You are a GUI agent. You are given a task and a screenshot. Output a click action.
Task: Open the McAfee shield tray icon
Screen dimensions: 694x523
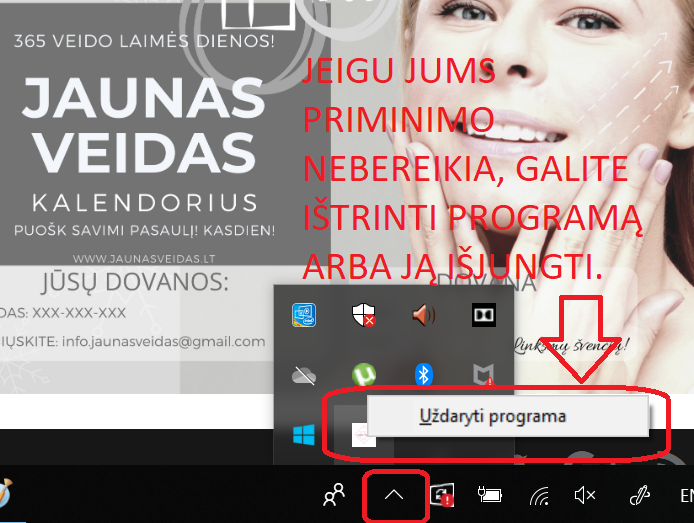click(483, 374)
